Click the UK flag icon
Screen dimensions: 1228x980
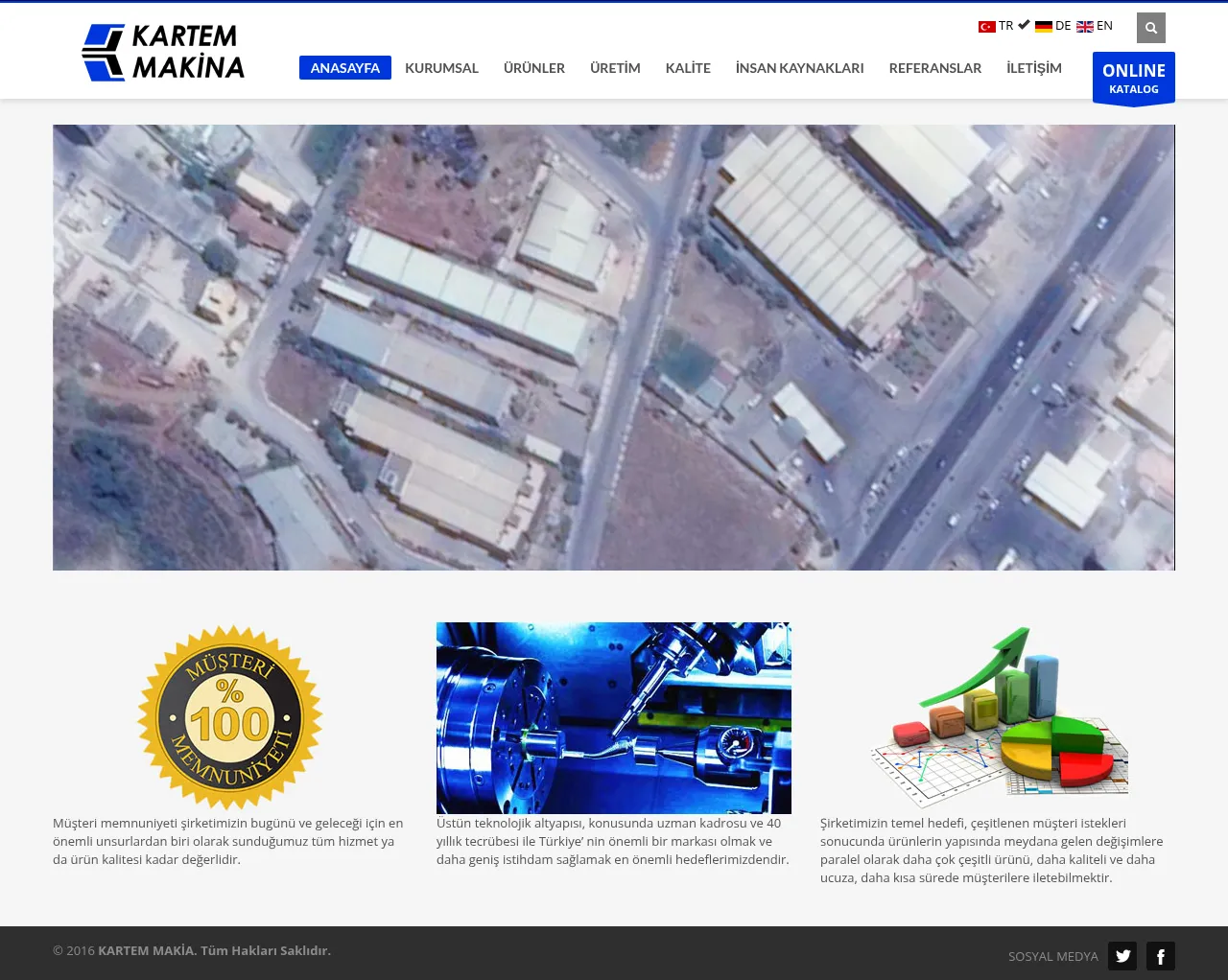(x=1084, y=27)
